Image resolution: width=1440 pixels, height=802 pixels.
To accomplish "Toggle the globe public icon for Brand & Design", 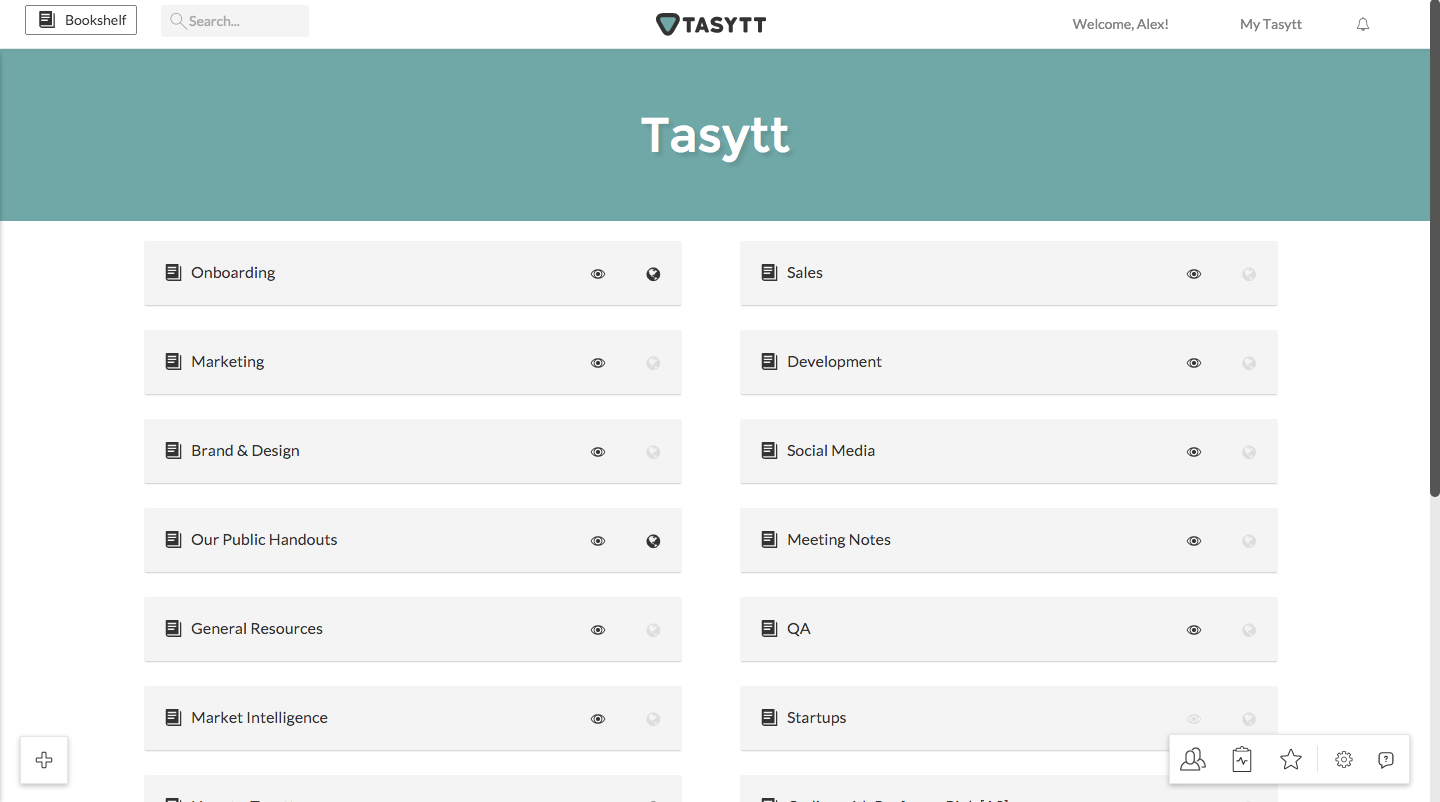I will coord(653,452).
